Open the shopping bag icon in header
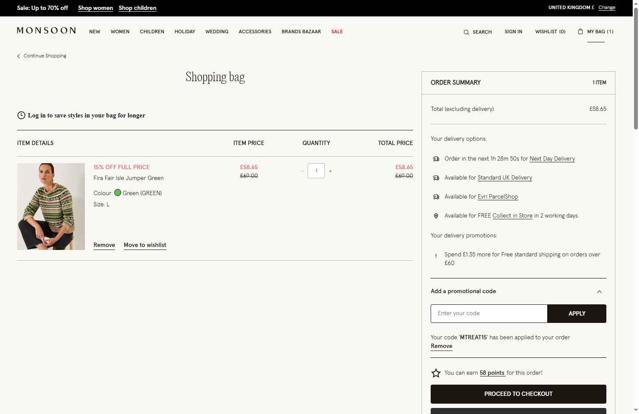Viewport: 639px width, 414px height. [580, 31]
